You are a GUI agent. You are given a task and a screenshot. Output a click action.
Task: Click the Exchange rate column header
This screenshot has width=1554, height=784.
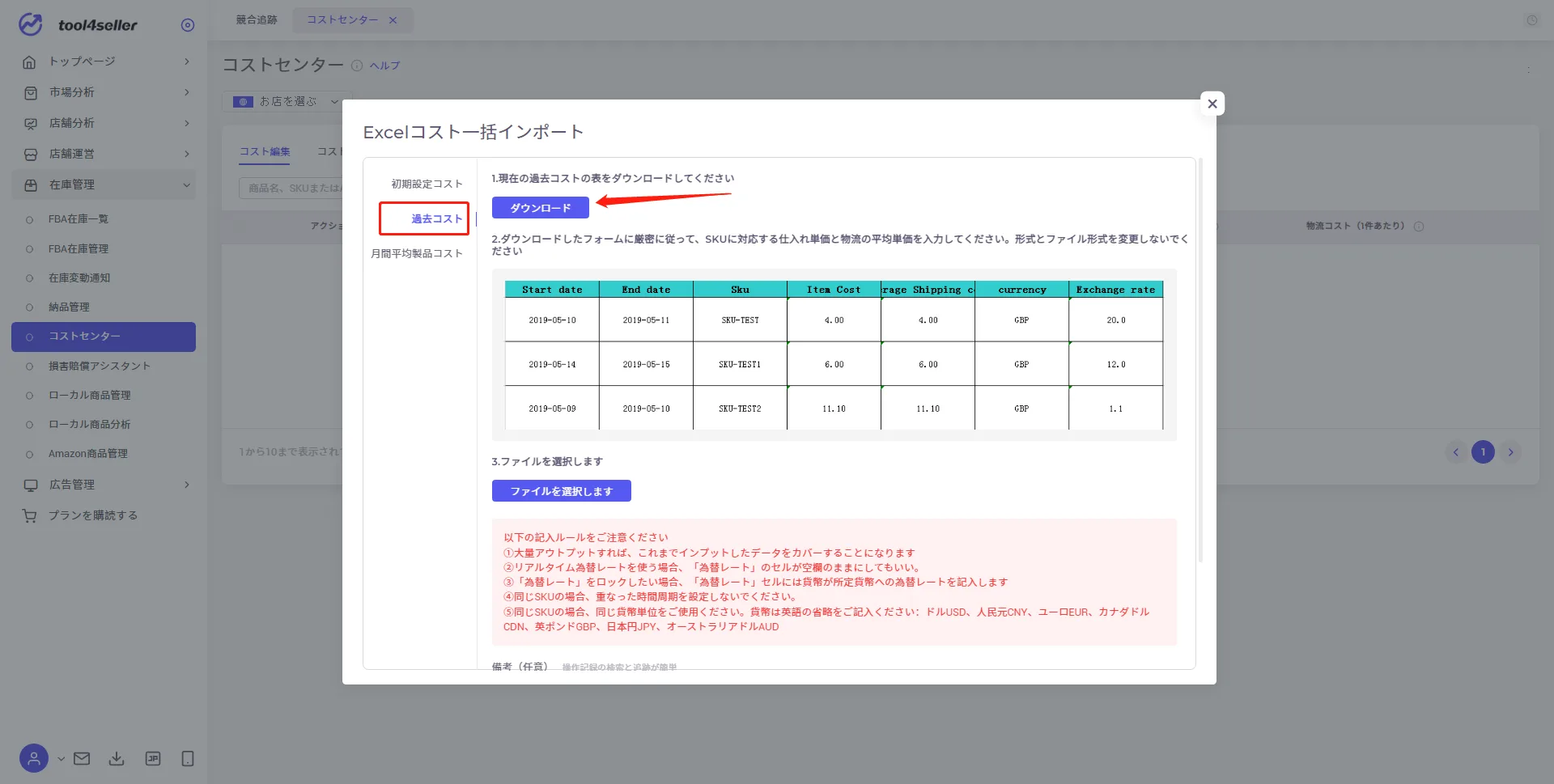pyautogui.click(x=1116, y=290)
